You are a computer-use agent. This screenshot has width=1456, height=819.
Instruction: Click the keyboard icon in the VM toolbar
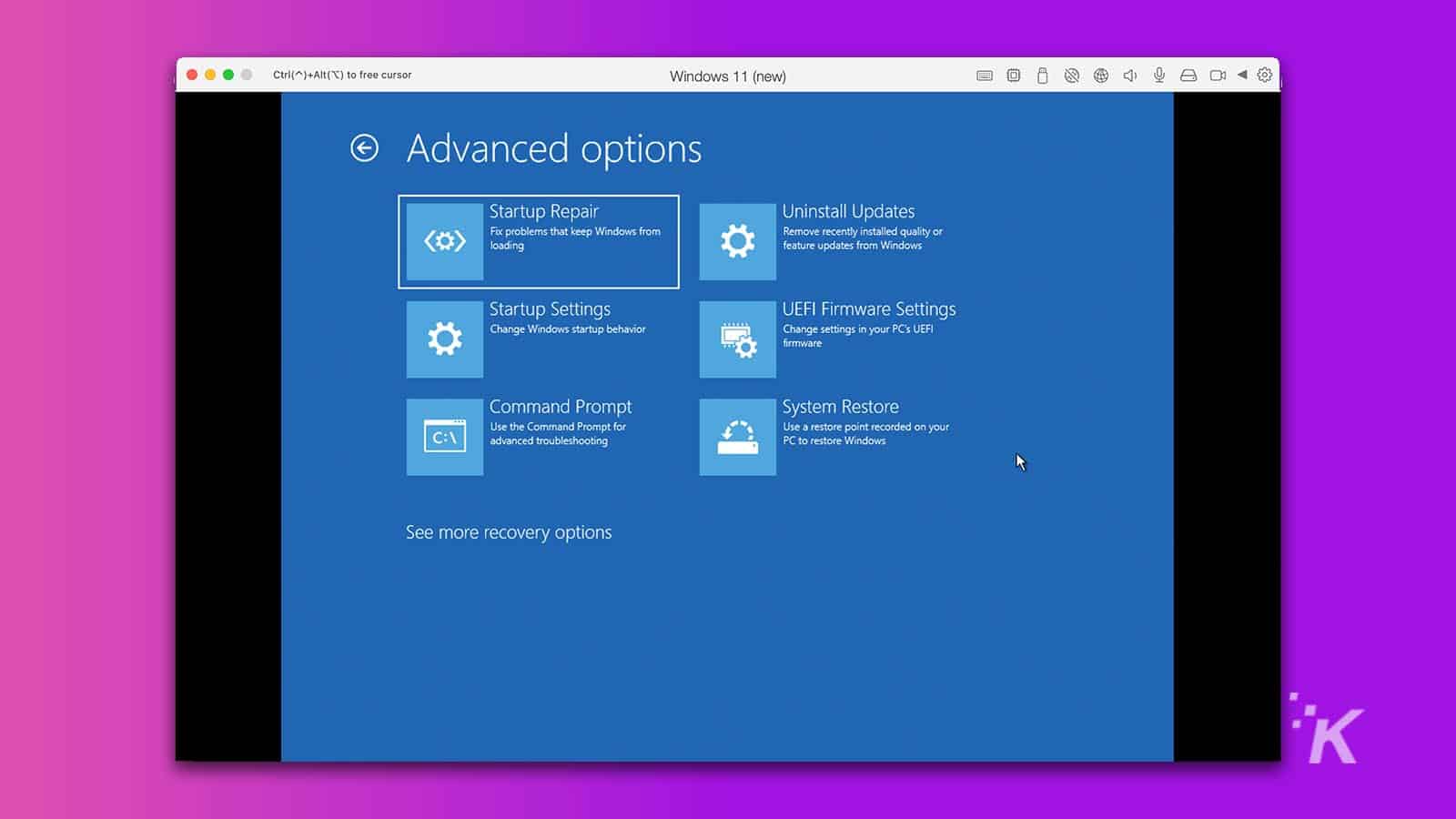tap(985, 76)
